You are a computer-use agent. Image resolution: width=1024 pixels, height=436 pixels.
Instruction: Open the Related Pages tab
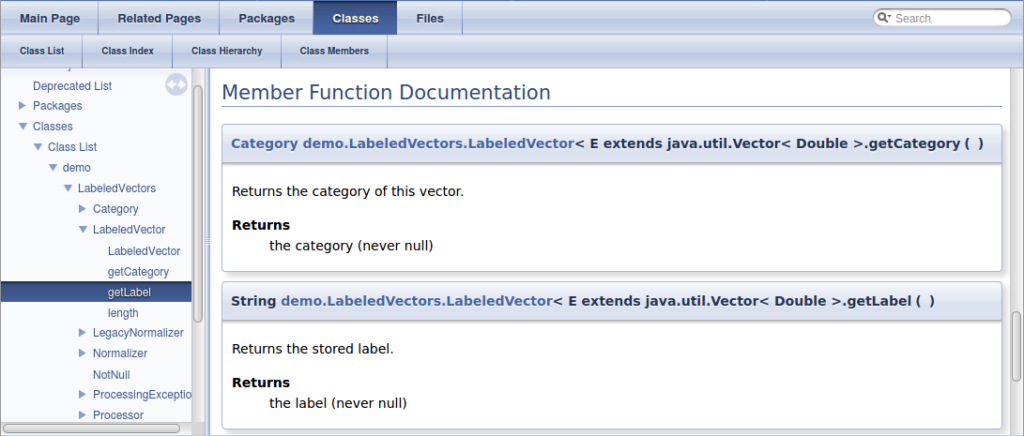(x=159, y=18)
